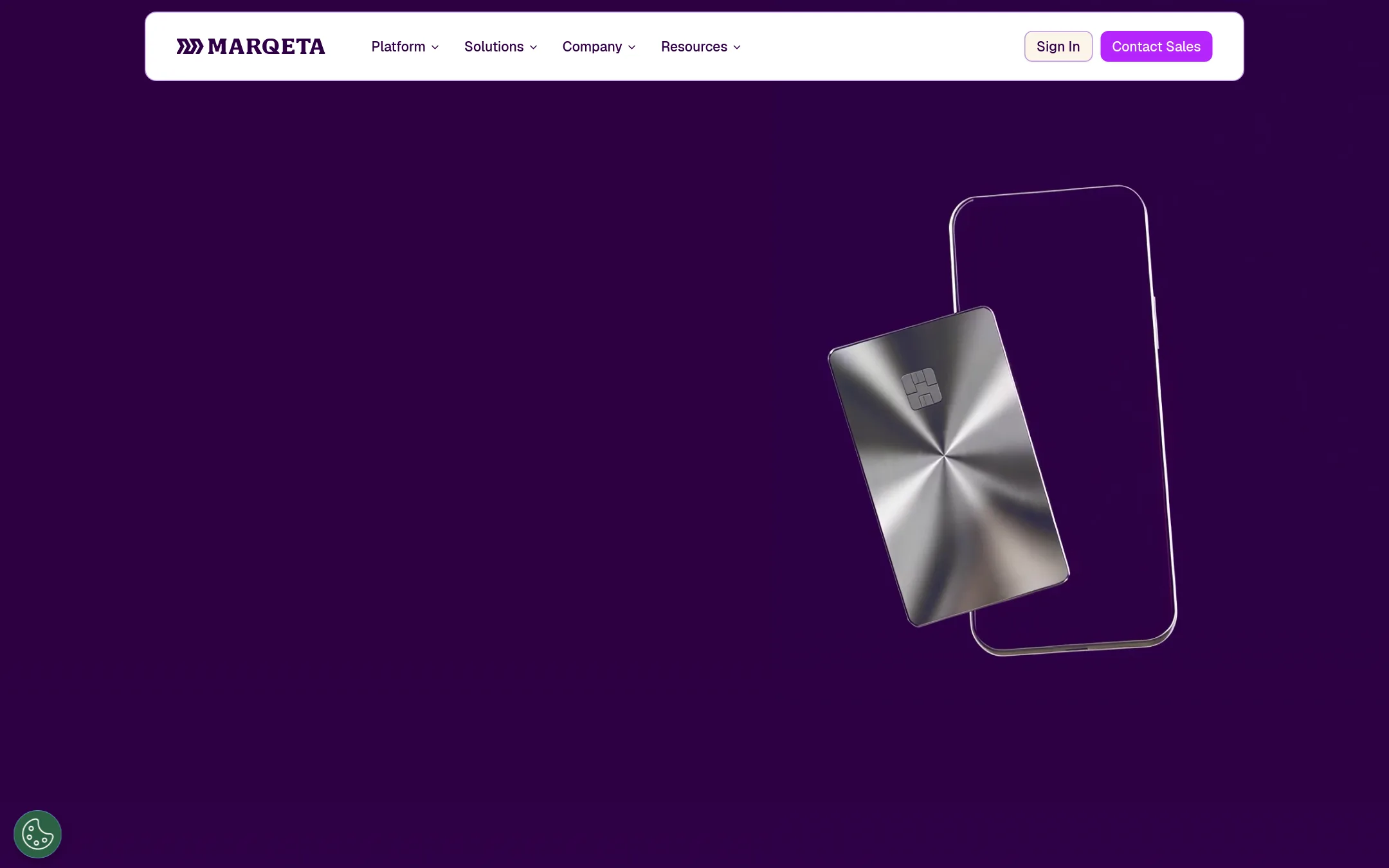Image resolution: width=1389 pixels, height=868 pixels.
Task: Expand the chevron next to Resources
Action: pos(737,47)
